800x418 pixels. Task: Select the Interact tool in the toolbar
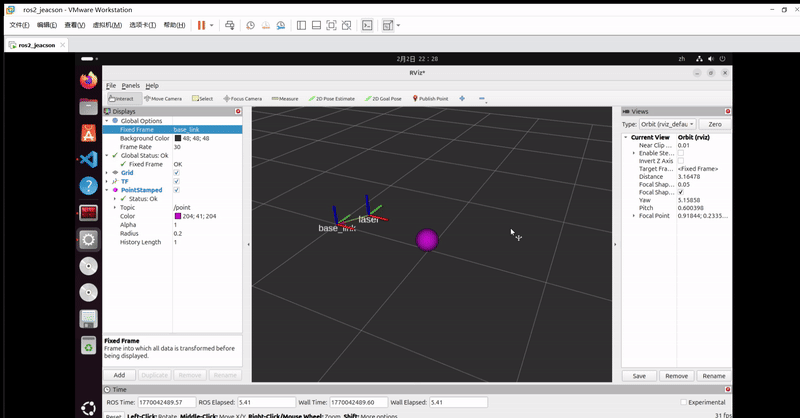coord(121,99)
